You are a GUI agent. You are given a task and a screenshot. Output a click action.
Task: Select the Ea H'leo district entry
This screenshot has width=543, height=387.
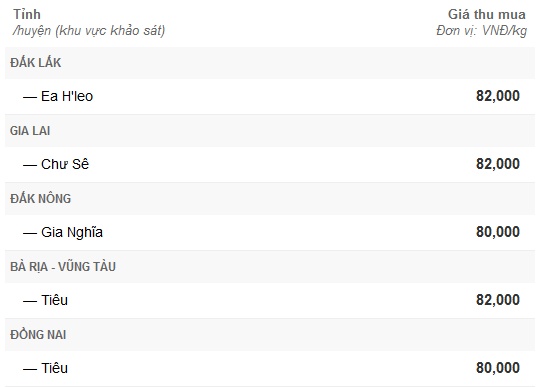click(x=67, y=96)
